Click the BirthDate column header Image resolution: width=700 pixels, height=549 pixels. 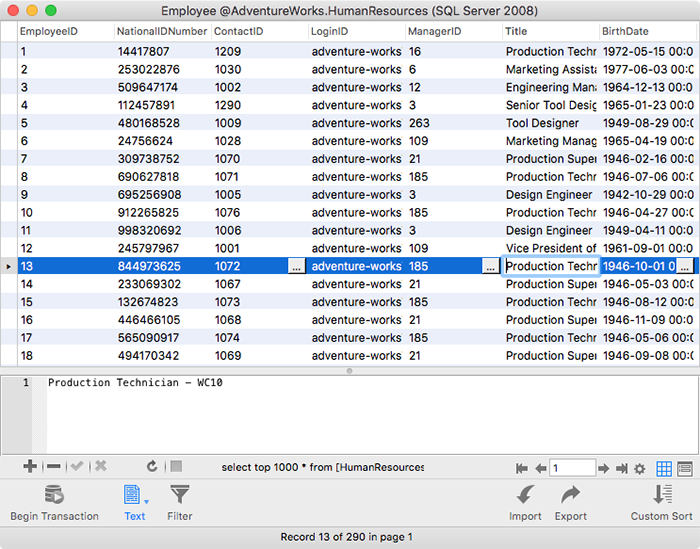pyautogui.click(x=647, y=31)
